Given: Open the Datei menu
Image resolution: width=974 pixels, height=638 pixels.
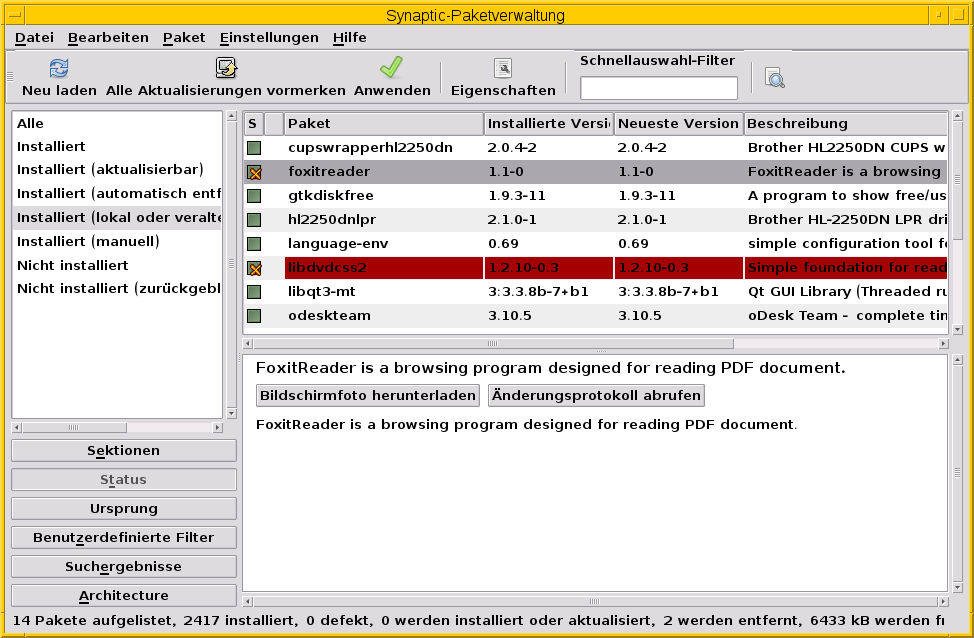Looking at the screenshot, I should [33, 37].
